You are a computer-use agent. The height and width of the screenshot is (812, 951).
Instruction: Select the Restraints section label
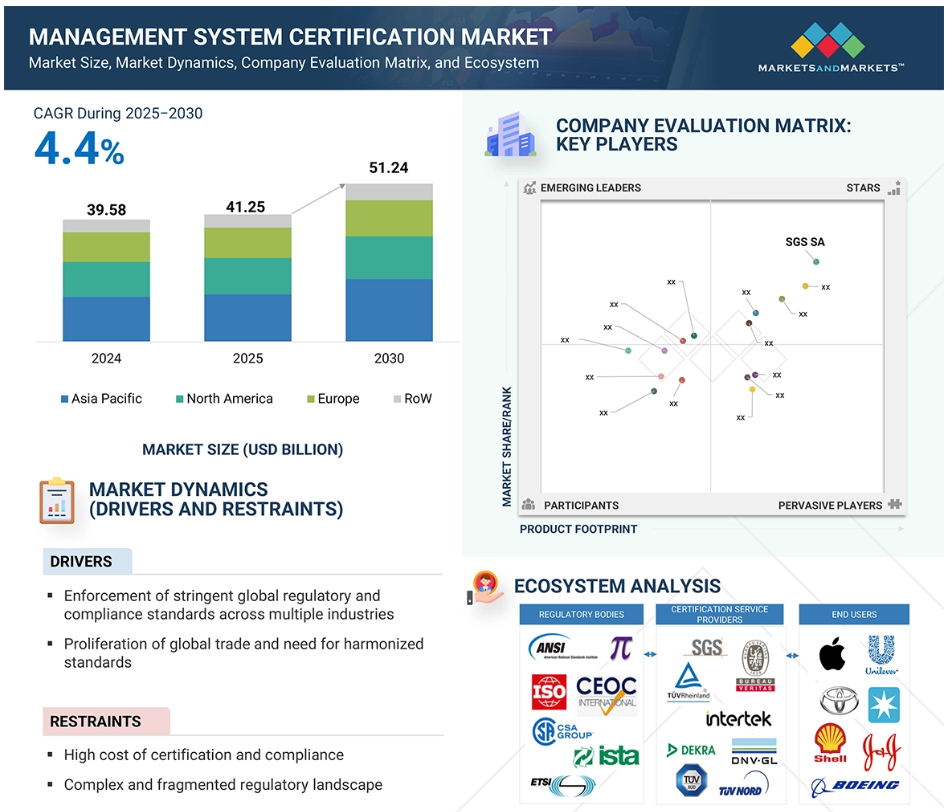coord(106,721)
